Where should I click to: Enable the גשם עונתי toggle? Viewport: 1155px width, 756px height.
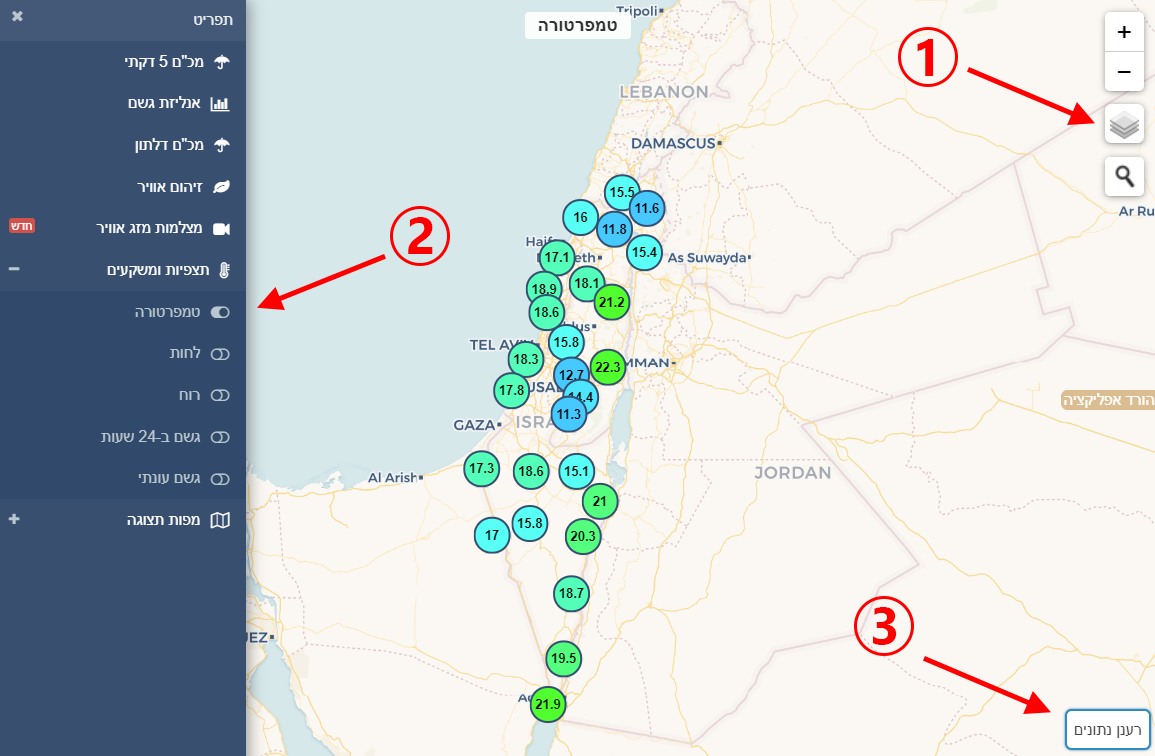point(220,478)
